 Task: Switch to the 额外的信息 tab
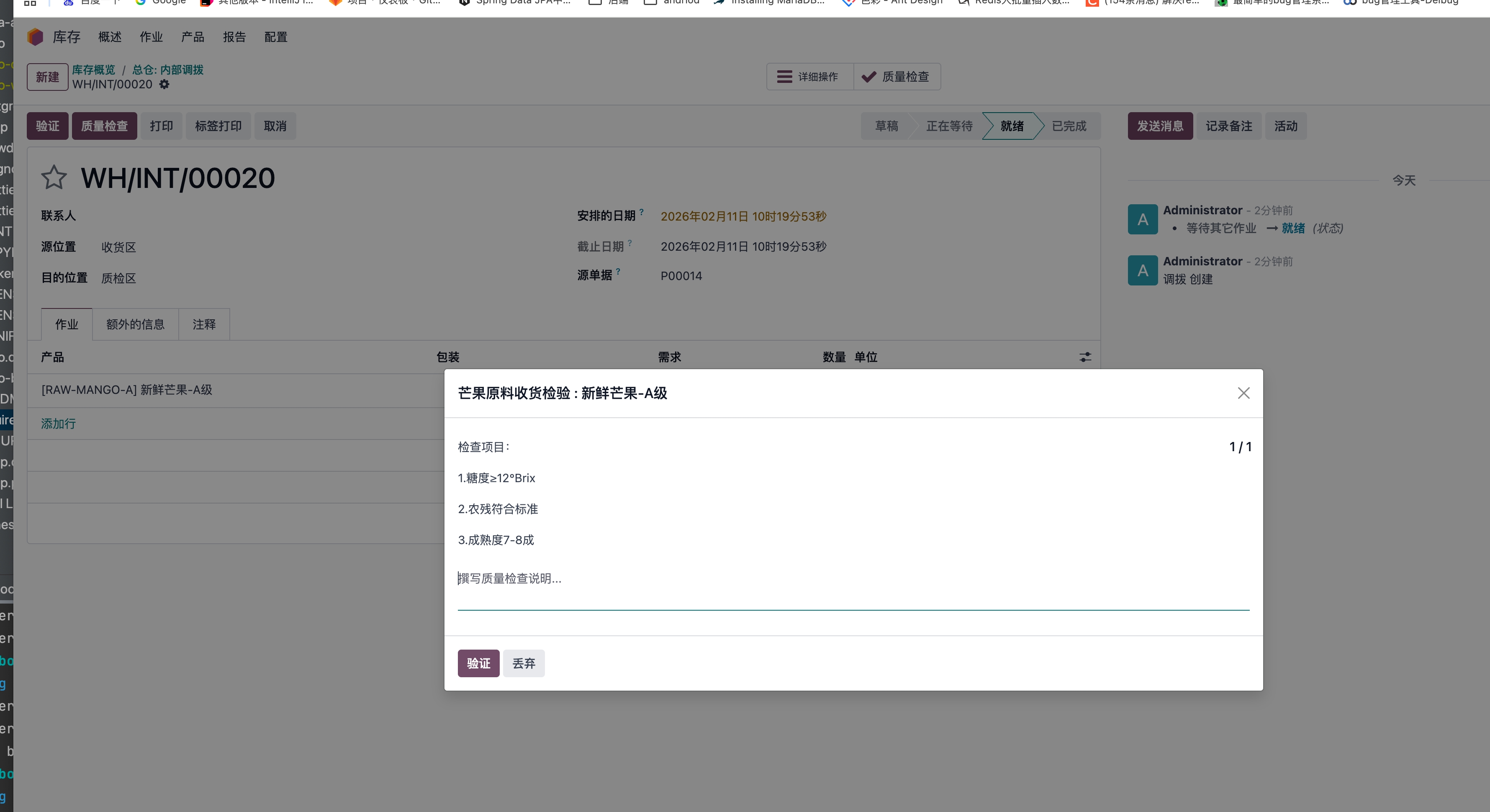[135, 324]
